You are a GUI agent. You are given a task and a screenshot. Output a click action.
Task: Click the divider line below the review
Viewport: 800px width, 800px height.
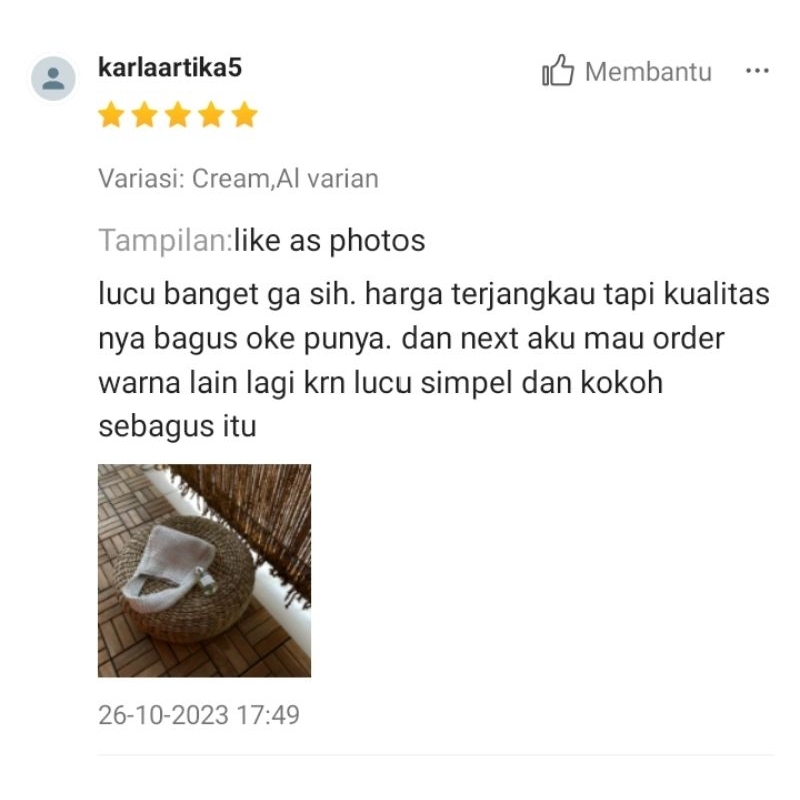pos(436,755)
